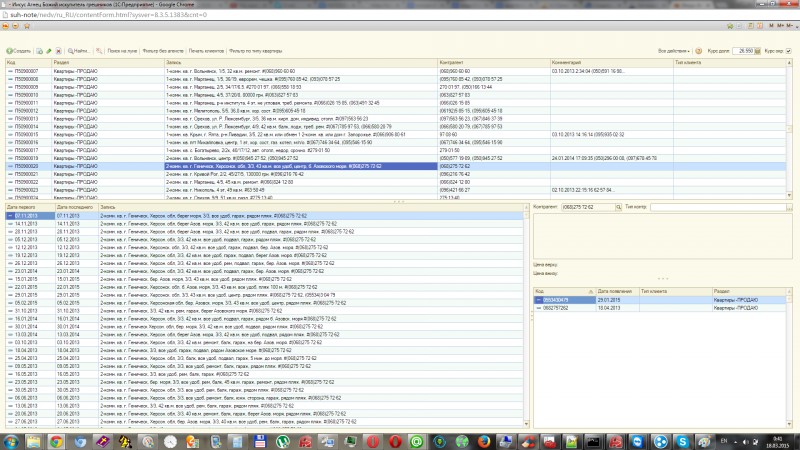
Task: Open Skype from the taskbar
Action: point(682,441)
